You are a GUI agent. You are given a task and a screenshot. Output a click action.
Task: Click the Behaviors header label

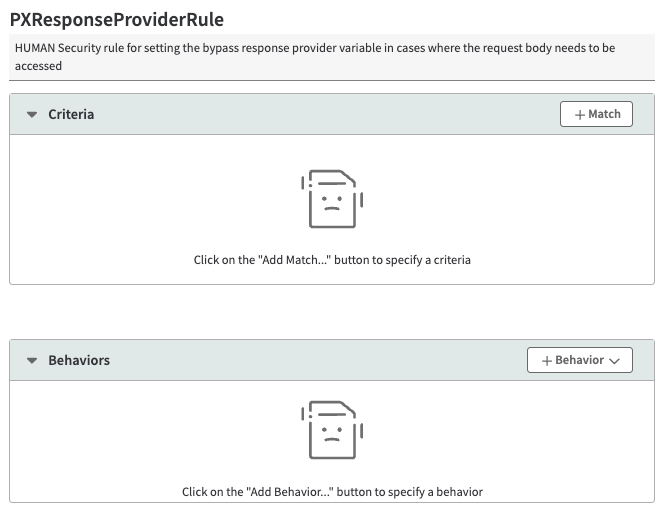pyautogui.click(x=79, y=360)
